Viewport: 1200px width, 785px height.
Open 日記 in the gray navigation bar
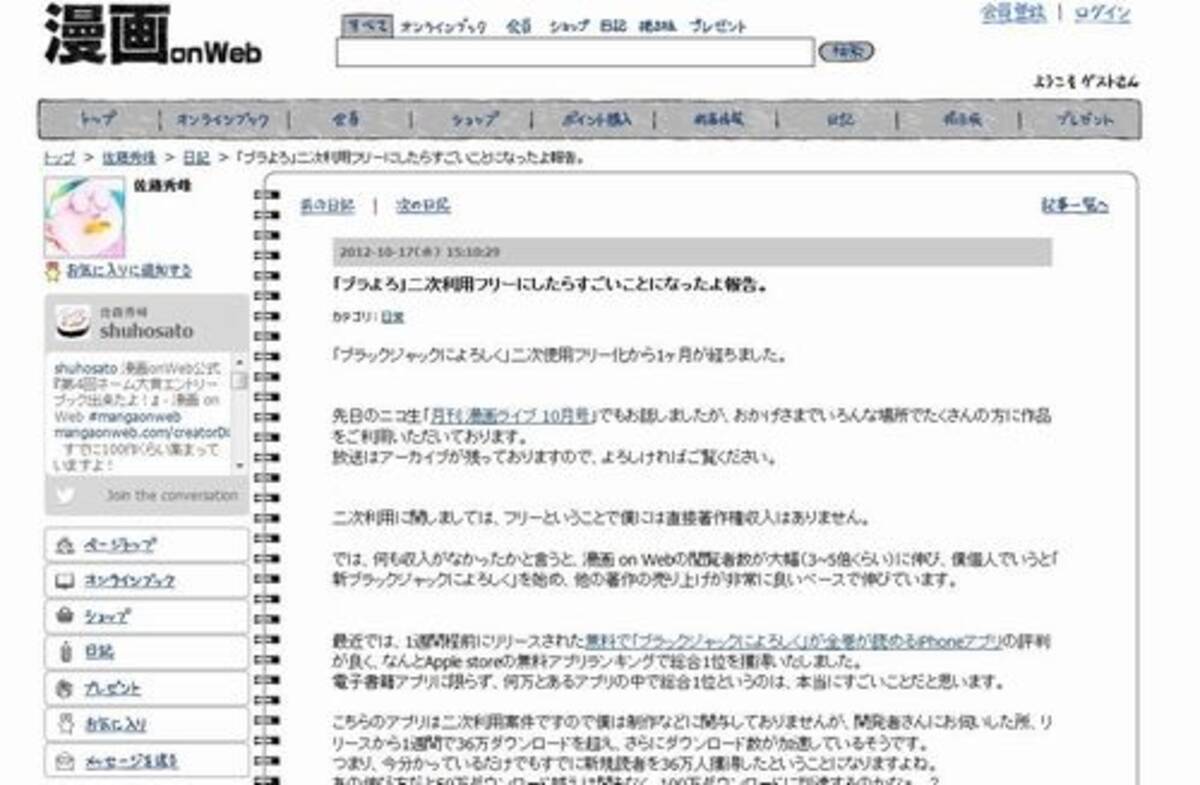pos(840,119)
